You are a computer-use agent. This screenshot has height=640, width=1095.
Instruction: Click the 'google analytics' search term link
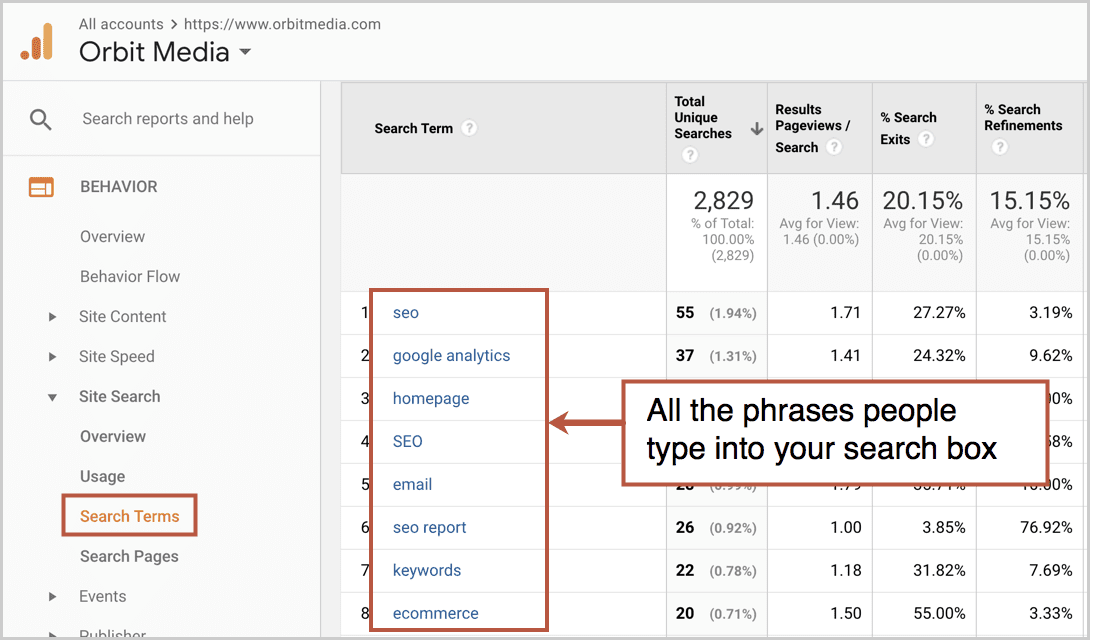[451, 356]
